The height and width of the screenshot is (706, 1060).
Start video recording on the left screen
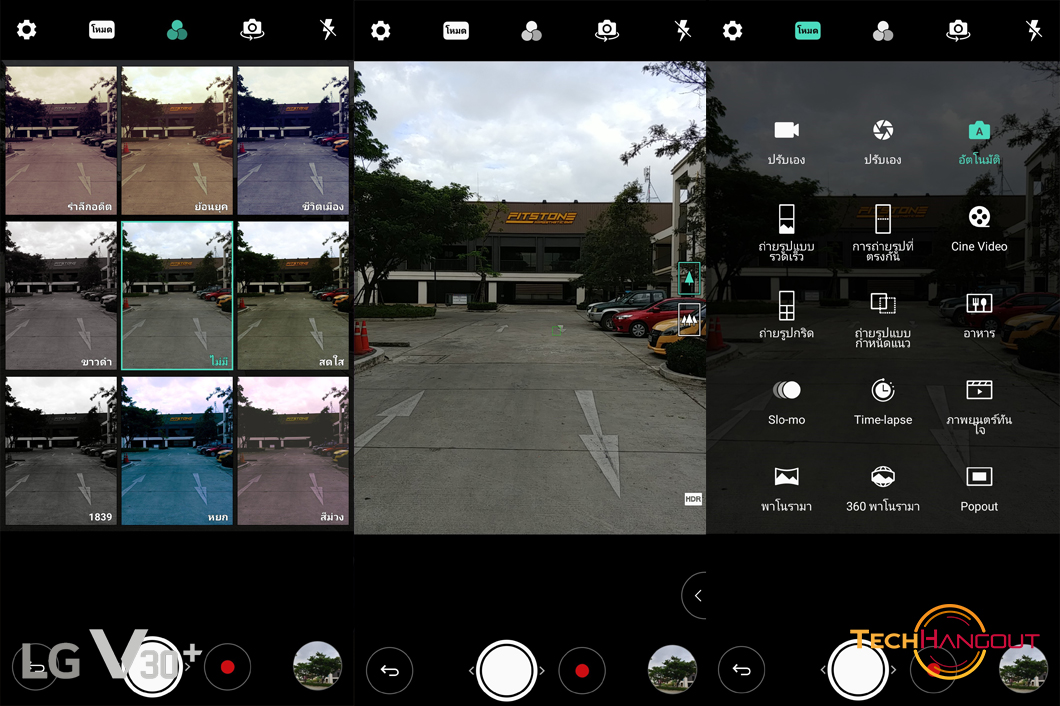[x=228, y=667]
